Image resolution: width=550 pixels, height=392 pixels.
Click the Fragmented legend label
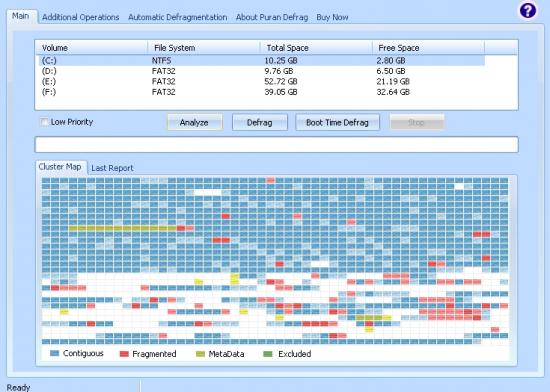(154, 354)
